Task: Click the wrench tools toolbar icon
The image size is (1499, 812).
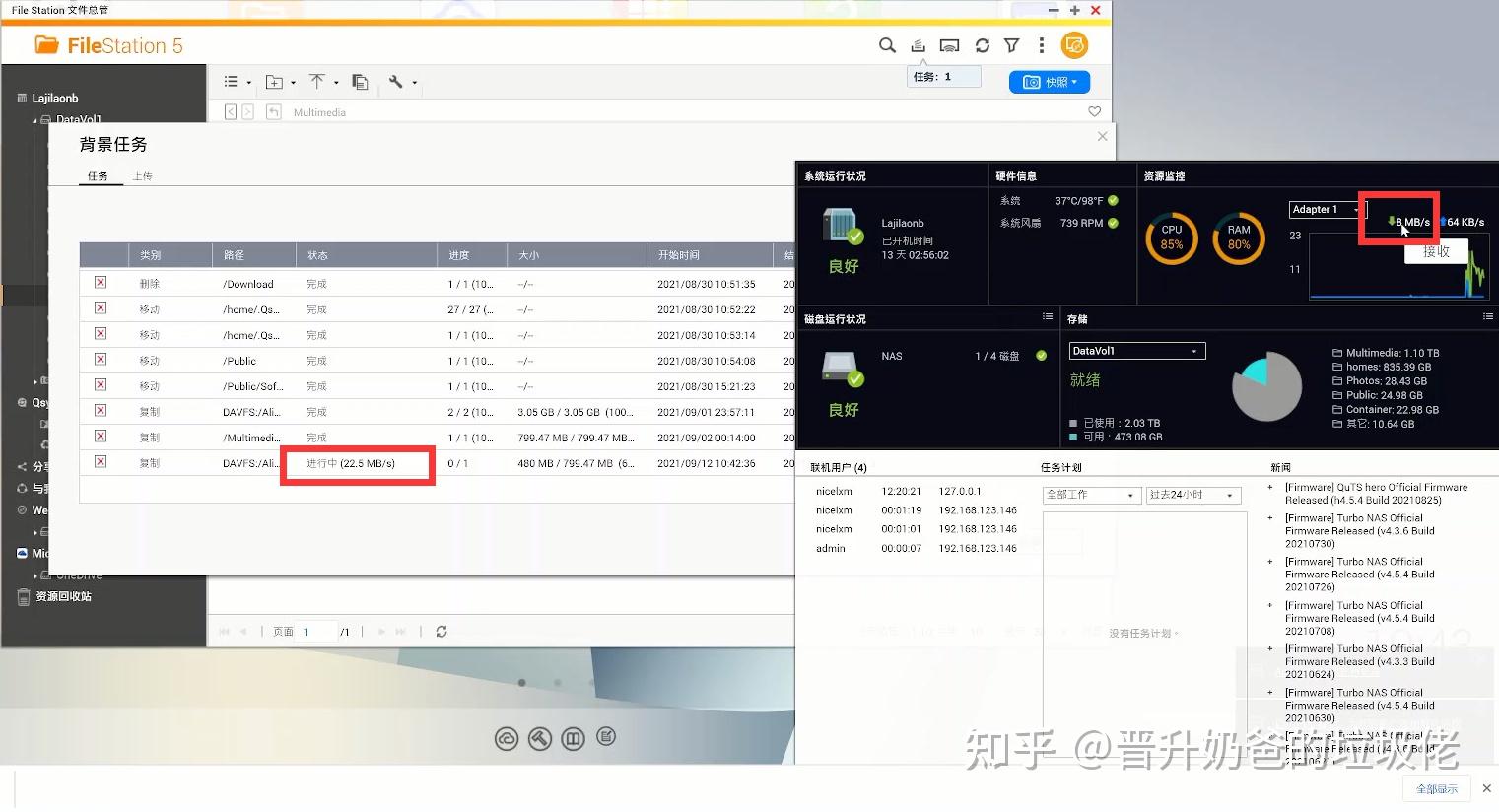Action: (396, 82)
